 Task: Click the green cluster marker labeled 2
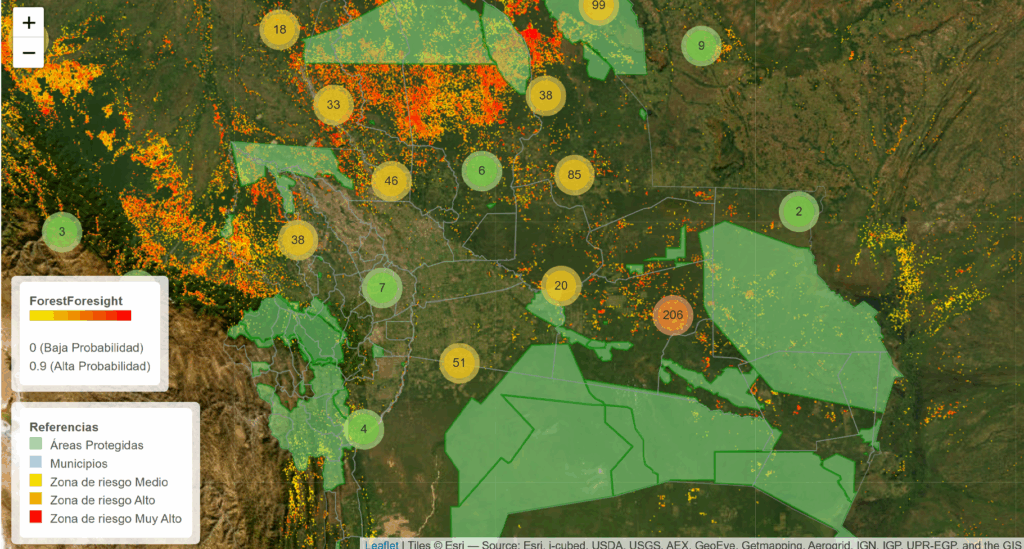click(798, 211)
